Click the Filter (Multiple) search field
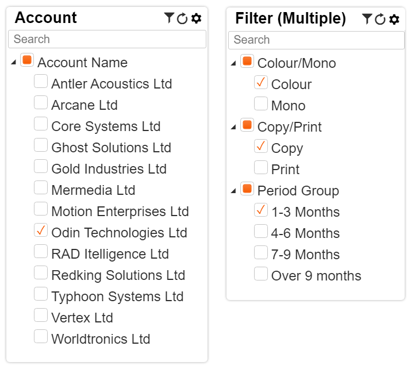Screen dimensions: 411x369 tap(316, 40)
